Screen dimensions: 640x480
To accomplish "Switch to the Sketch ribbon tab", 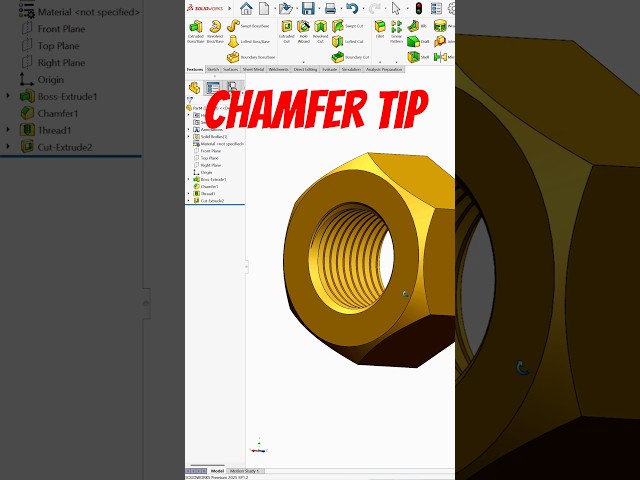I will click(213, 69).
